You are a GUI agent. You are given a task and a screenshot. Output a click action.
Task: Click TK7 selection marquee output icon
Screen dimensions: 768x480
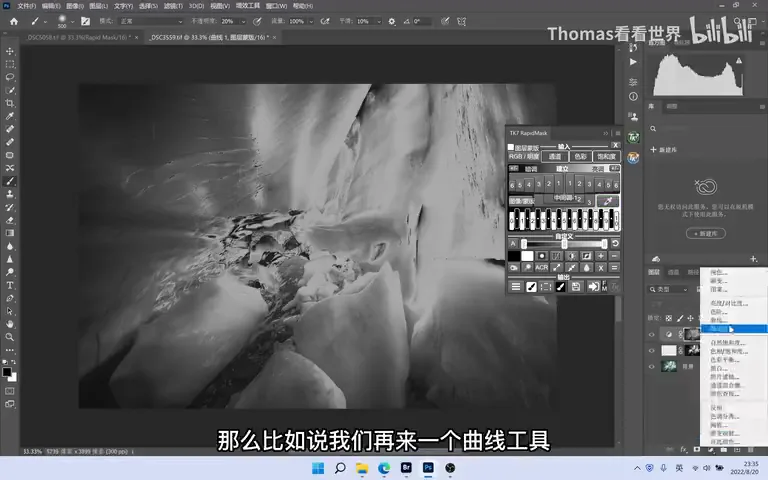[546, 287]
